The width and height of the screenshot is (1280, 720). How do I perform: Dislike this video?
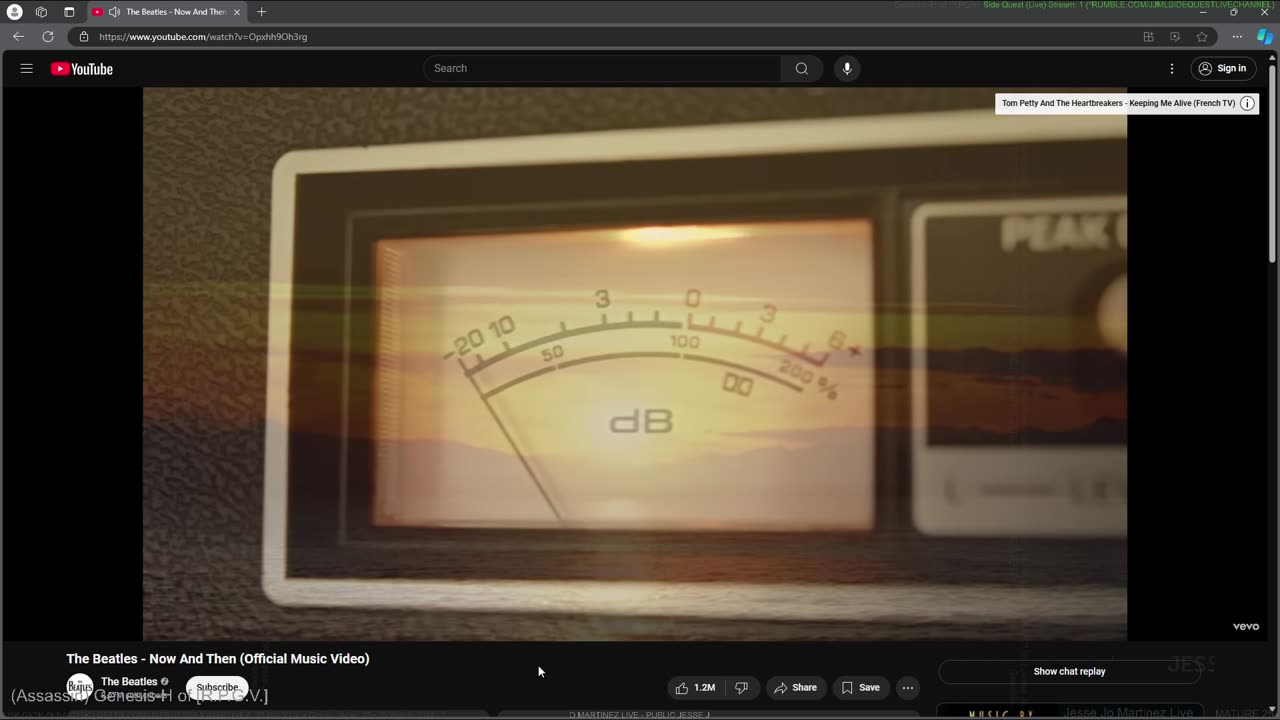[x=742, y=688]
